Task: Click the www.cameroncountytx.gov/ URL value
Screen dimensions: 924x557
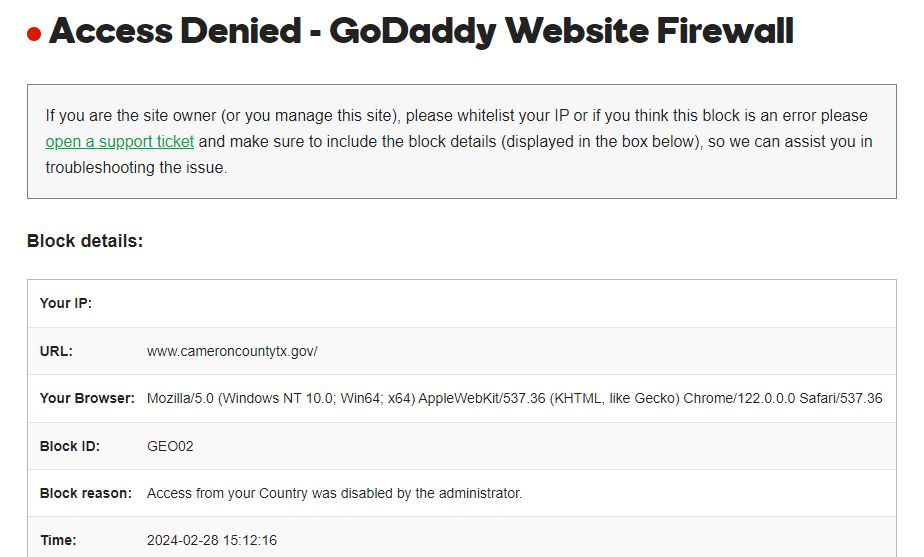Action: click(x=232, y=351)
